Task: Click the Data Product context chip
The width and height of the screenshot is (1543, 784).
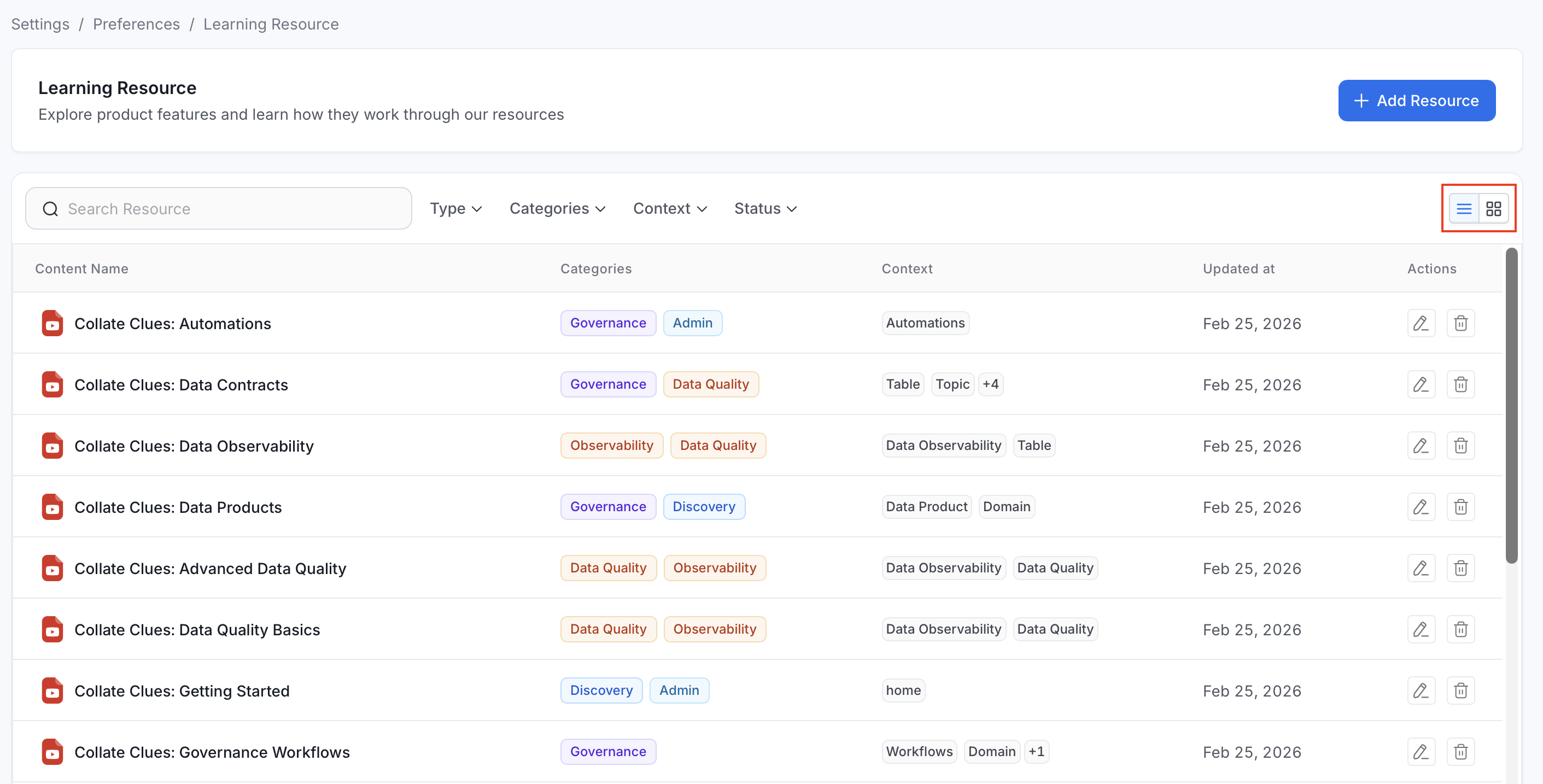Action: [x=927, y=506]
